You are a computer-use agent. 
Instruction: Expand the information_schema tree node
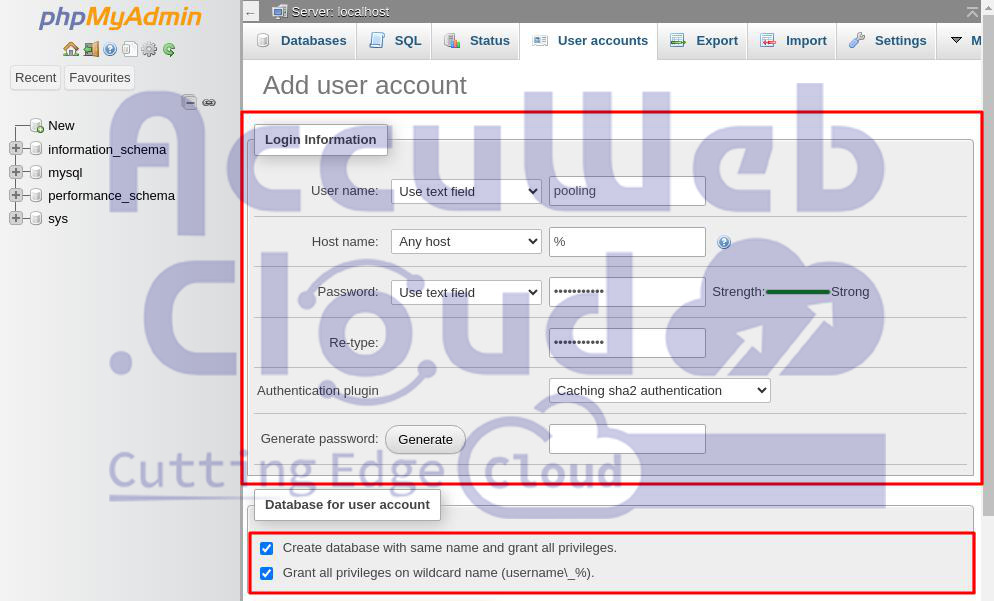[x=16, y=148]
